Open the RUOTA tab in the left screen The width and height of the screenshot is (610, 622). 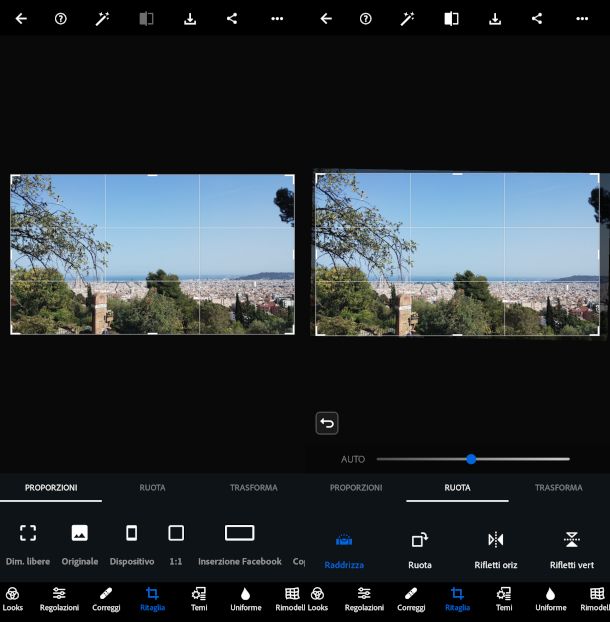pyautogui.click(x=152, y=488)
